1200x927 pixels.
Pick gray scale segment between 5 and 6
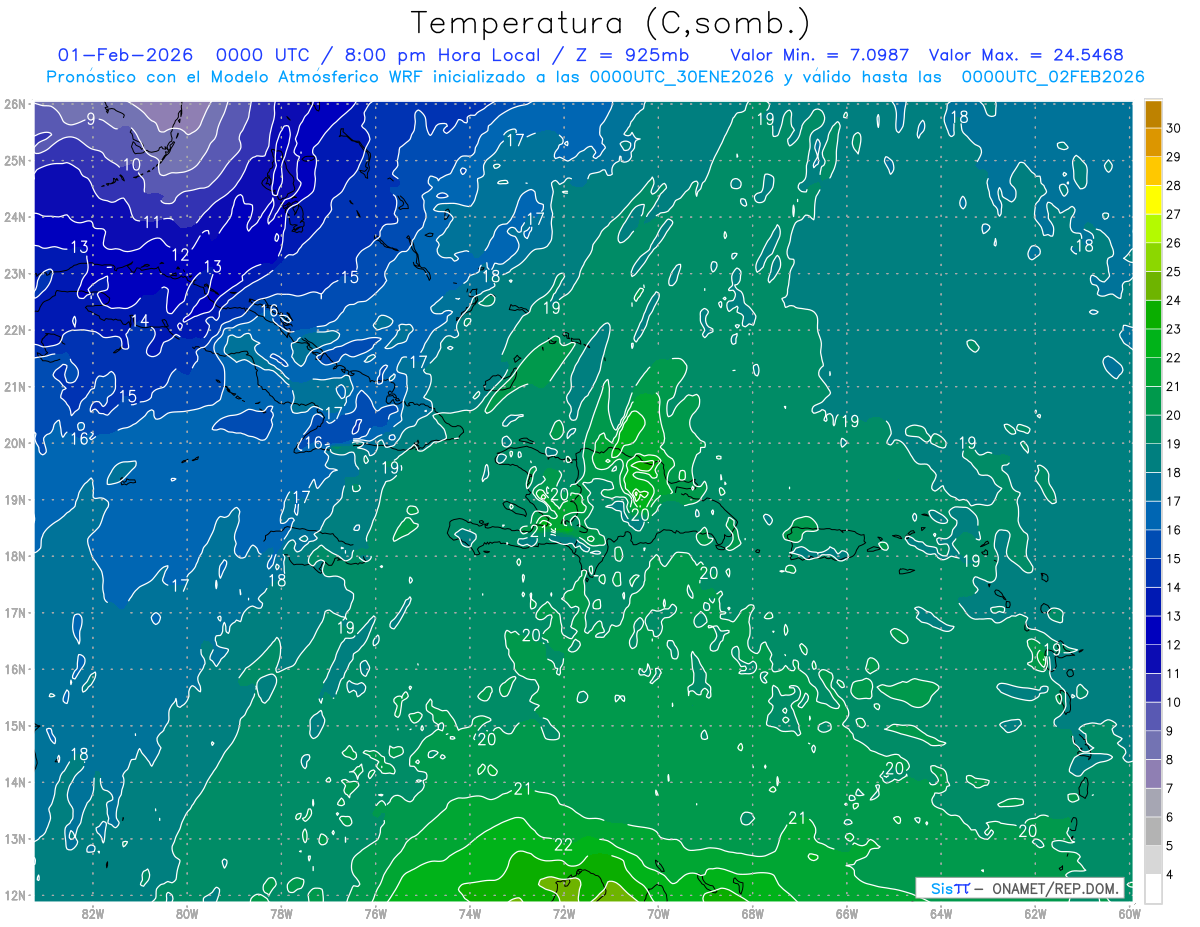pyautogui.click(x=1153, y=831)
